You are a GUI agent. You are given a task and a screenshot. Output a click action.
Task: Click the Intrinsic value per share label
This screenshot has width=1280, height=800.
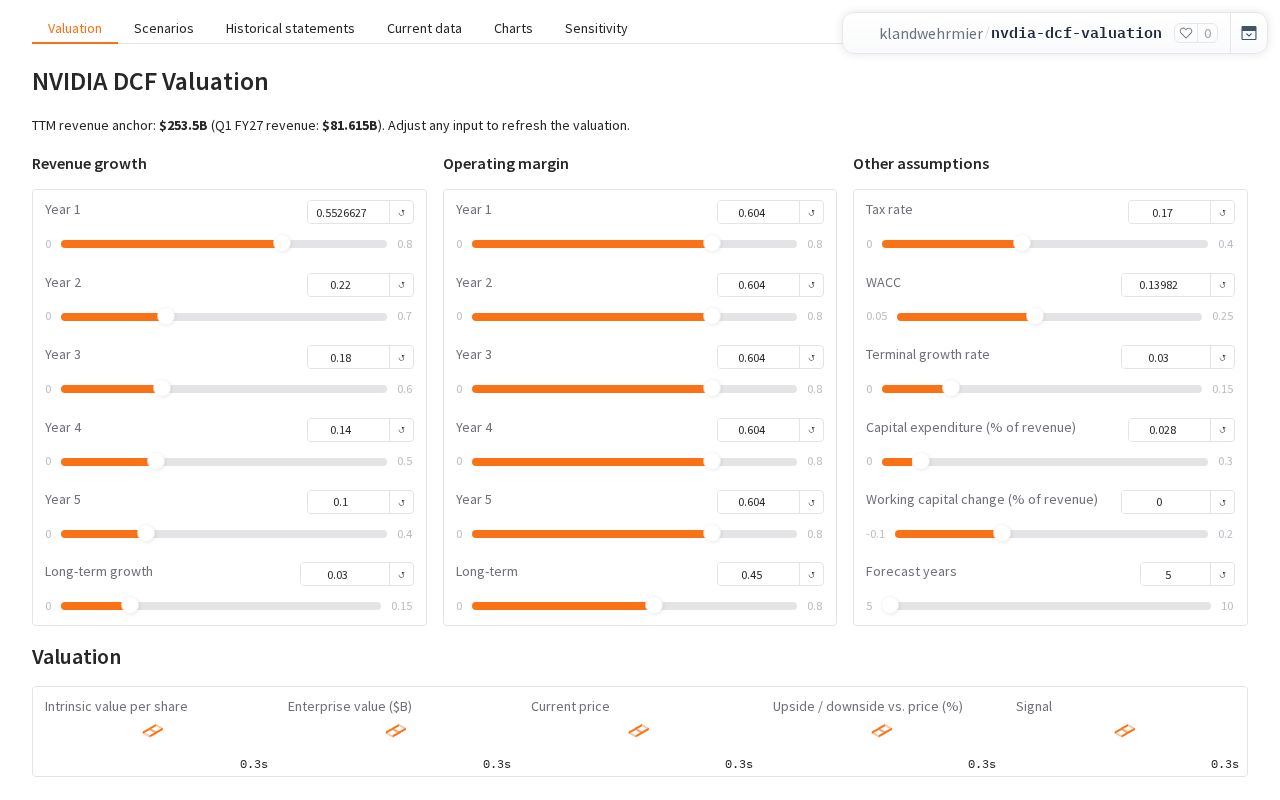pos(116,706)
